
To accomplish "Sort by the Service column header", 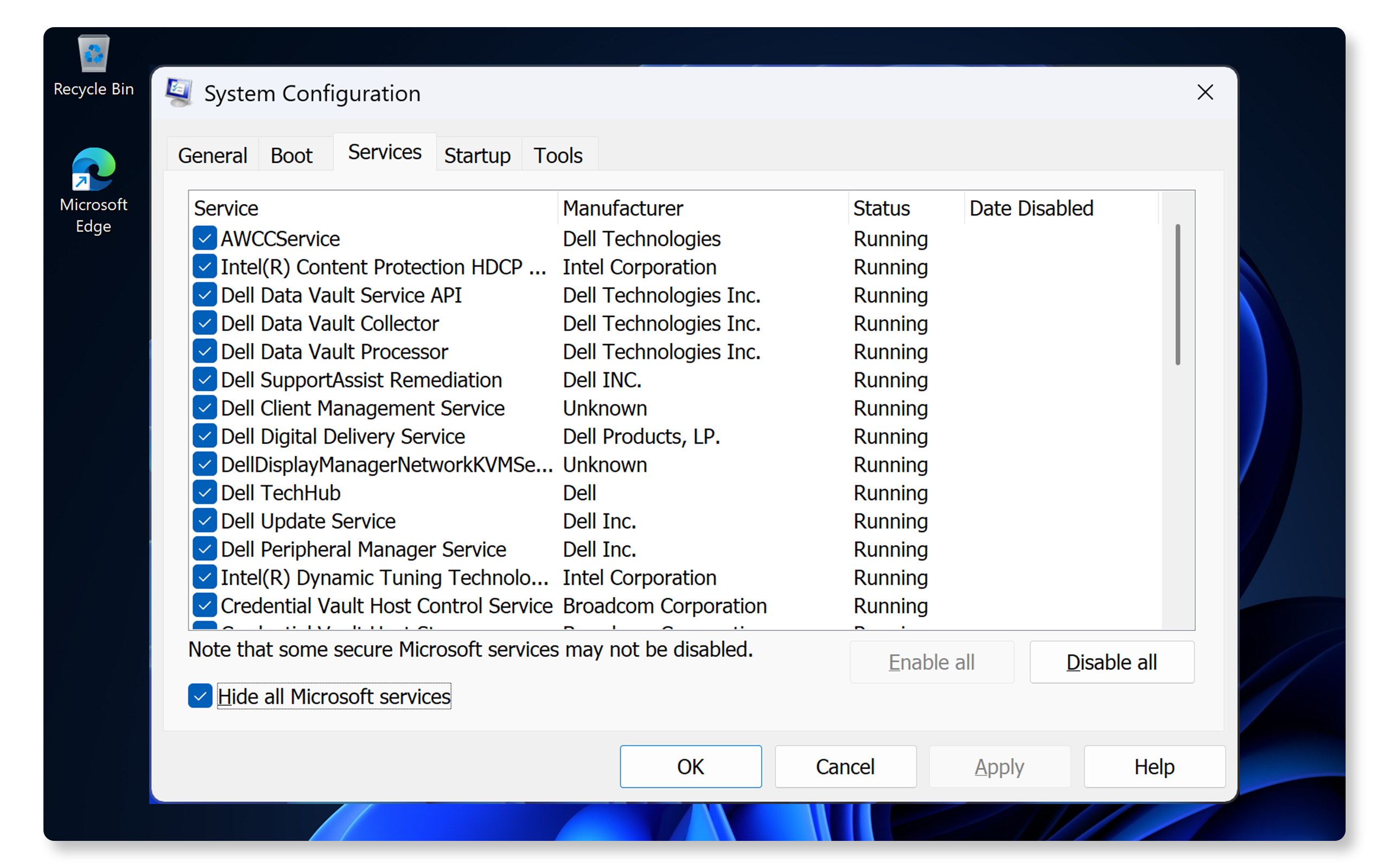I will click(x=373, y=208).
